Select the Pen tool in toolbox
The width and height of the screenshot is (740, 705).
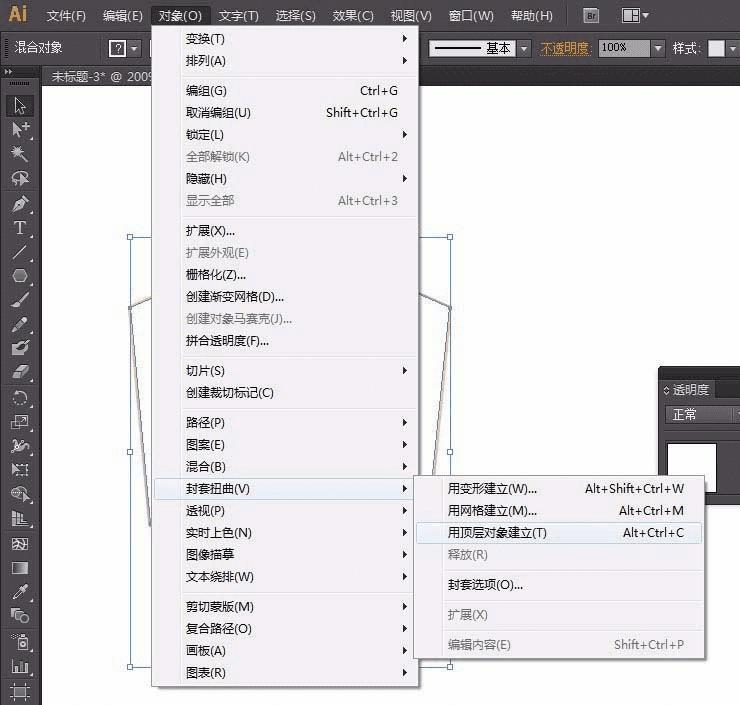pyautogui.click(x=20, y=203)
